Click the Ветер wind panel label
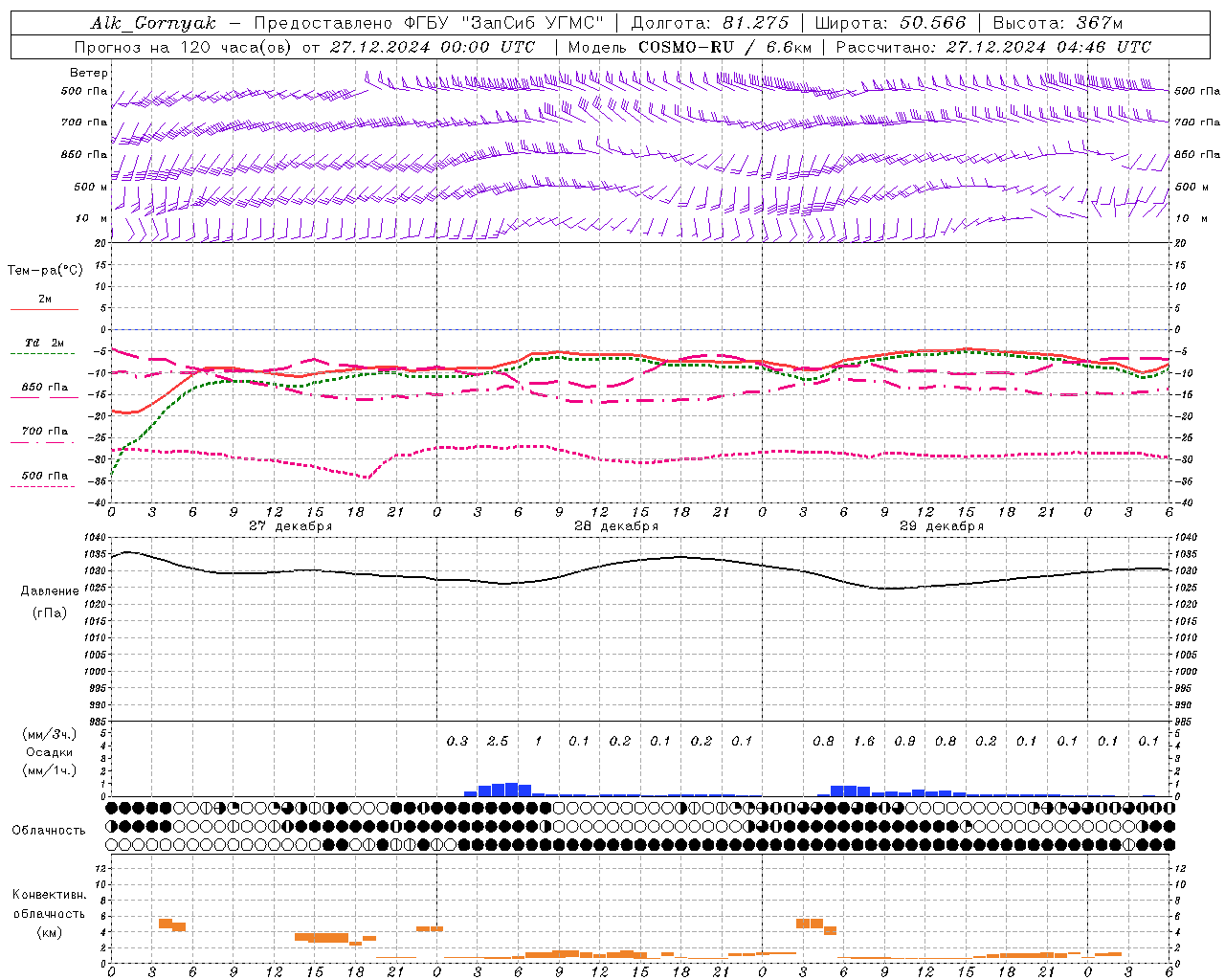The width and height of the screenshot is (1225, 980). tap(89, 73)
